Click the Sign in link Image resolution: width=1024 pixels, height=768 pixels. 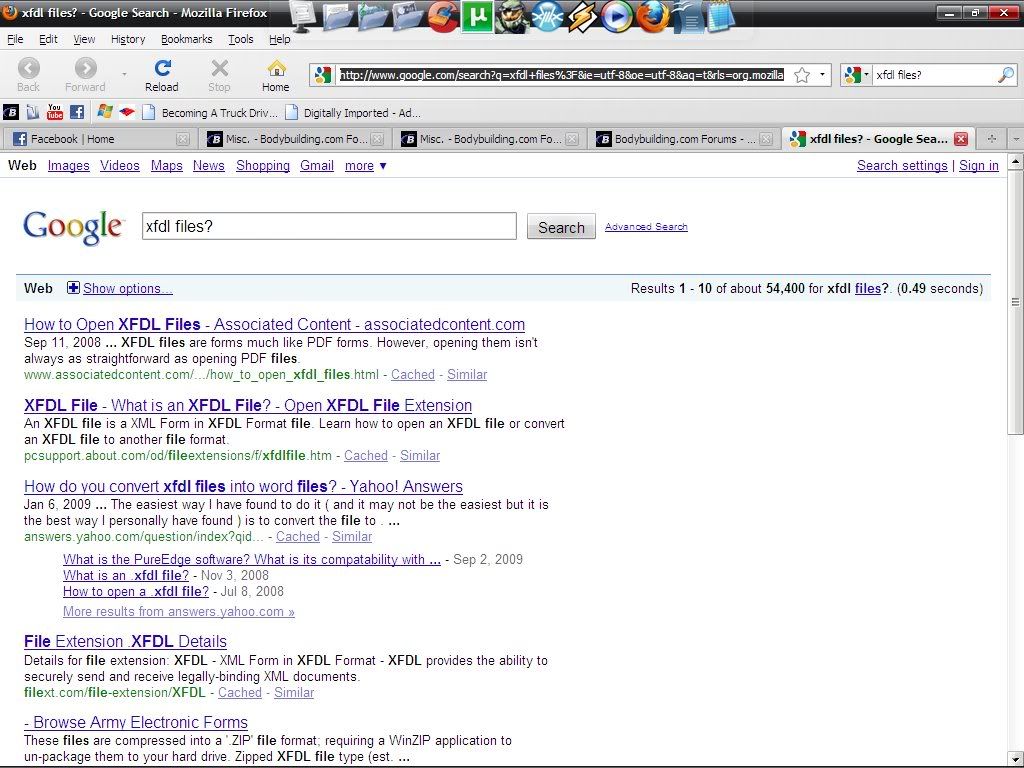click(978, 166)
